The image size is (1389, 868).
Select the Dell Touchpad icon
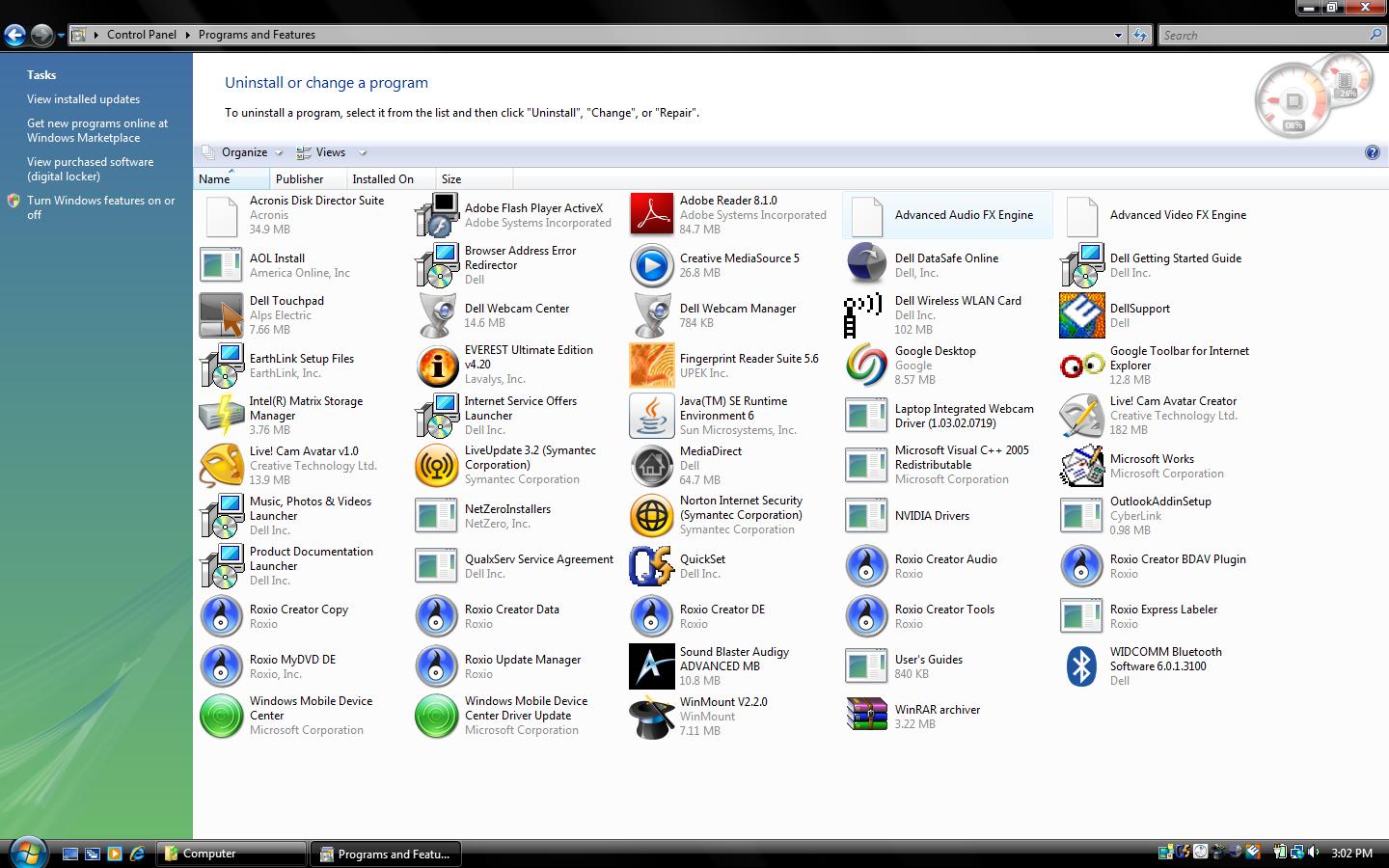pyautogui.click(x=221, y=315)
